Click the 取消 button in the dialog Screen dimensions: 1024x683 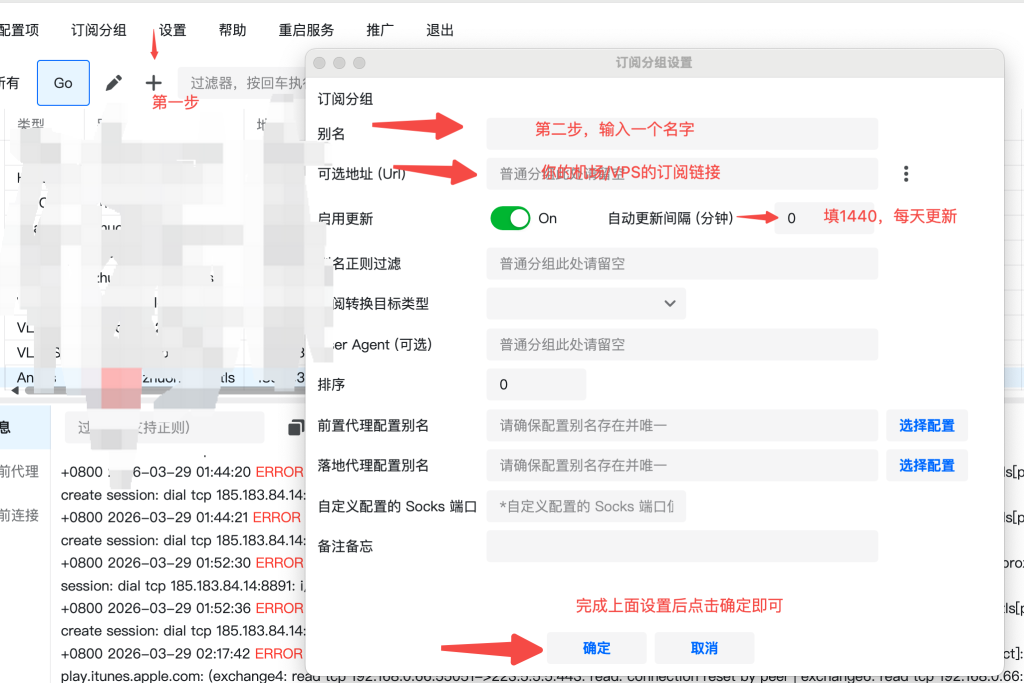click(704, 648)
